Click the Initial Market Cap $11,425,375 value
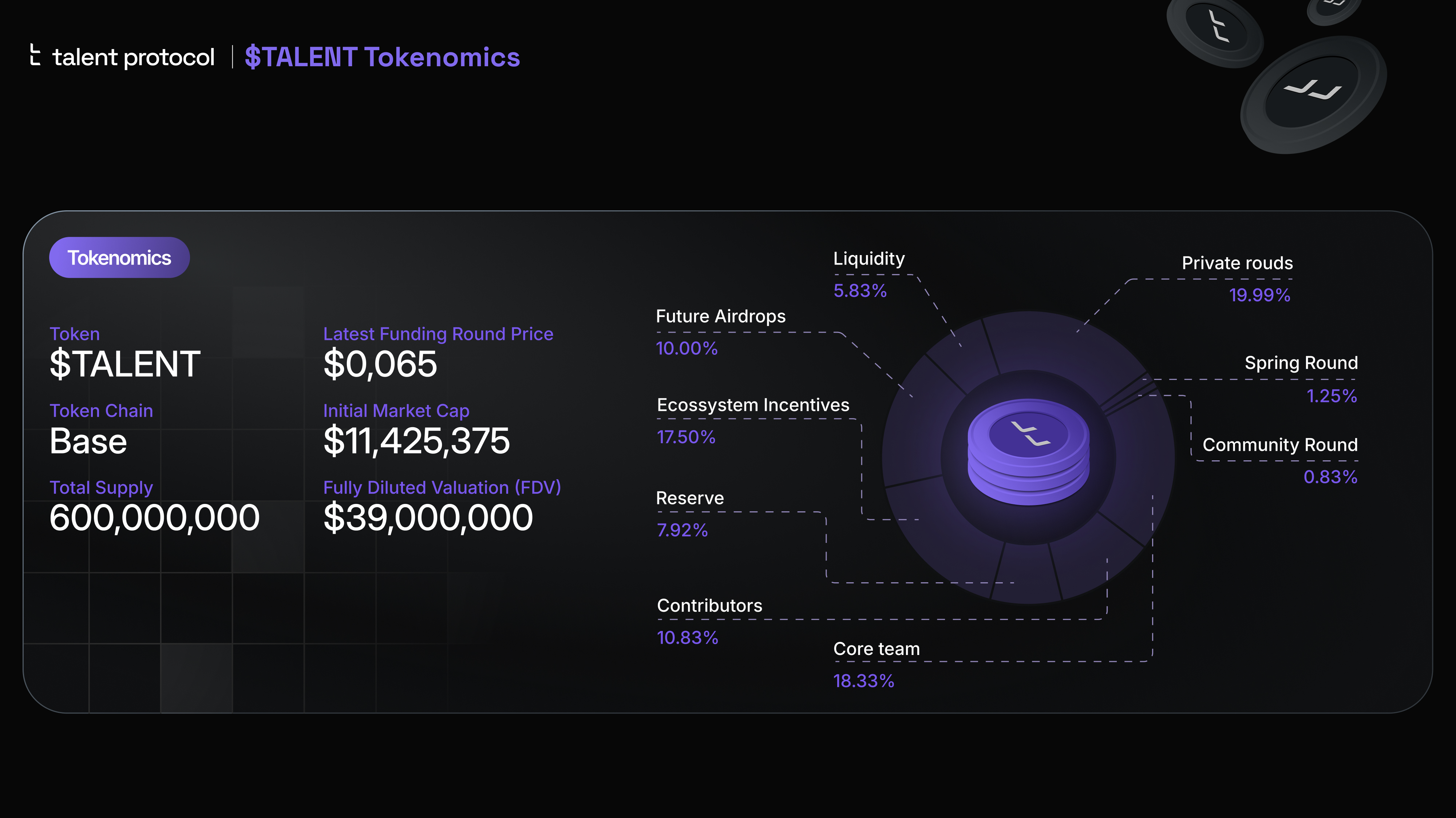The image size is (1456, 818). pyautogui.click(x=416, y=441)
